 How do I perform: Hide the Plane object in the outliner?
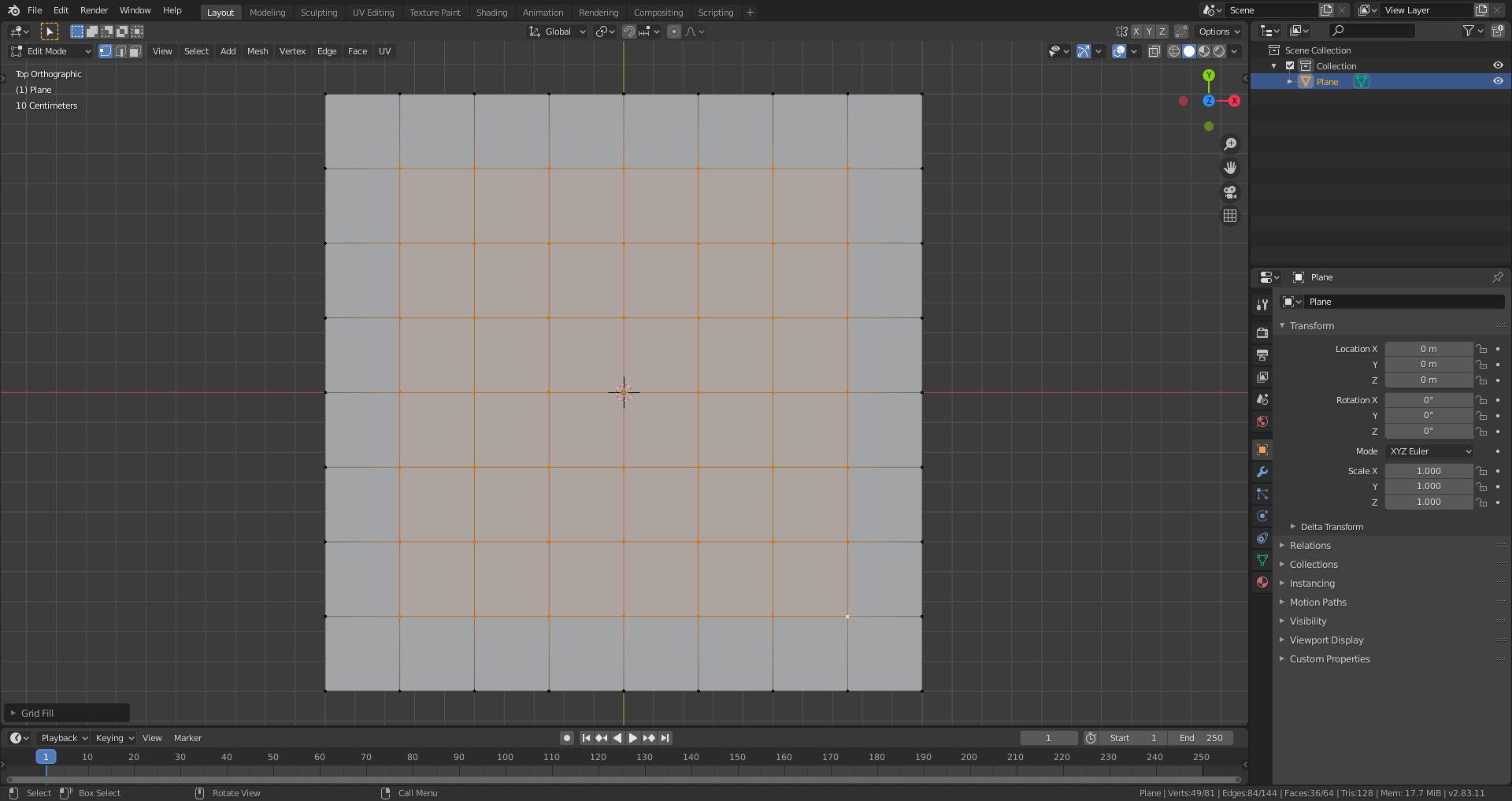click(1498, 81)
